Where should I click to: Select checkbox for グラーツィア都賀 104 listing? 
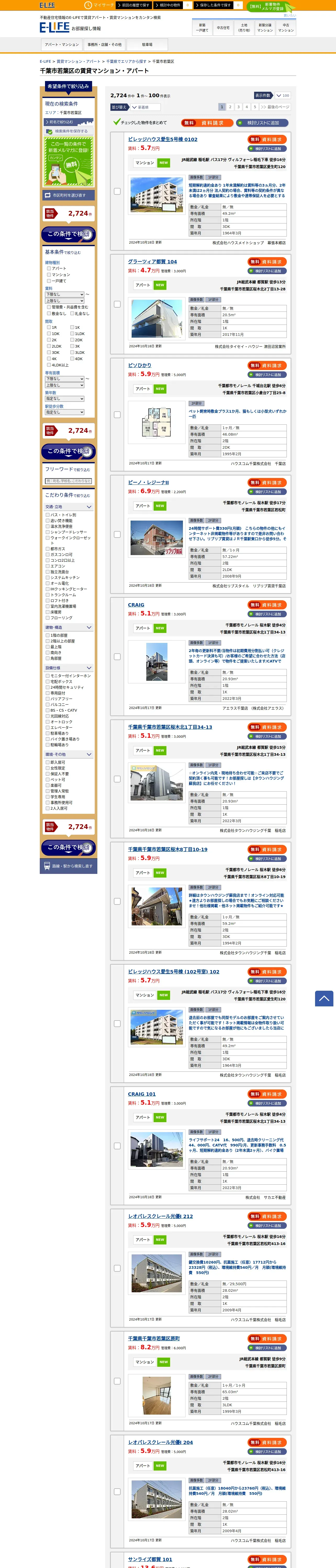(117, 304)
